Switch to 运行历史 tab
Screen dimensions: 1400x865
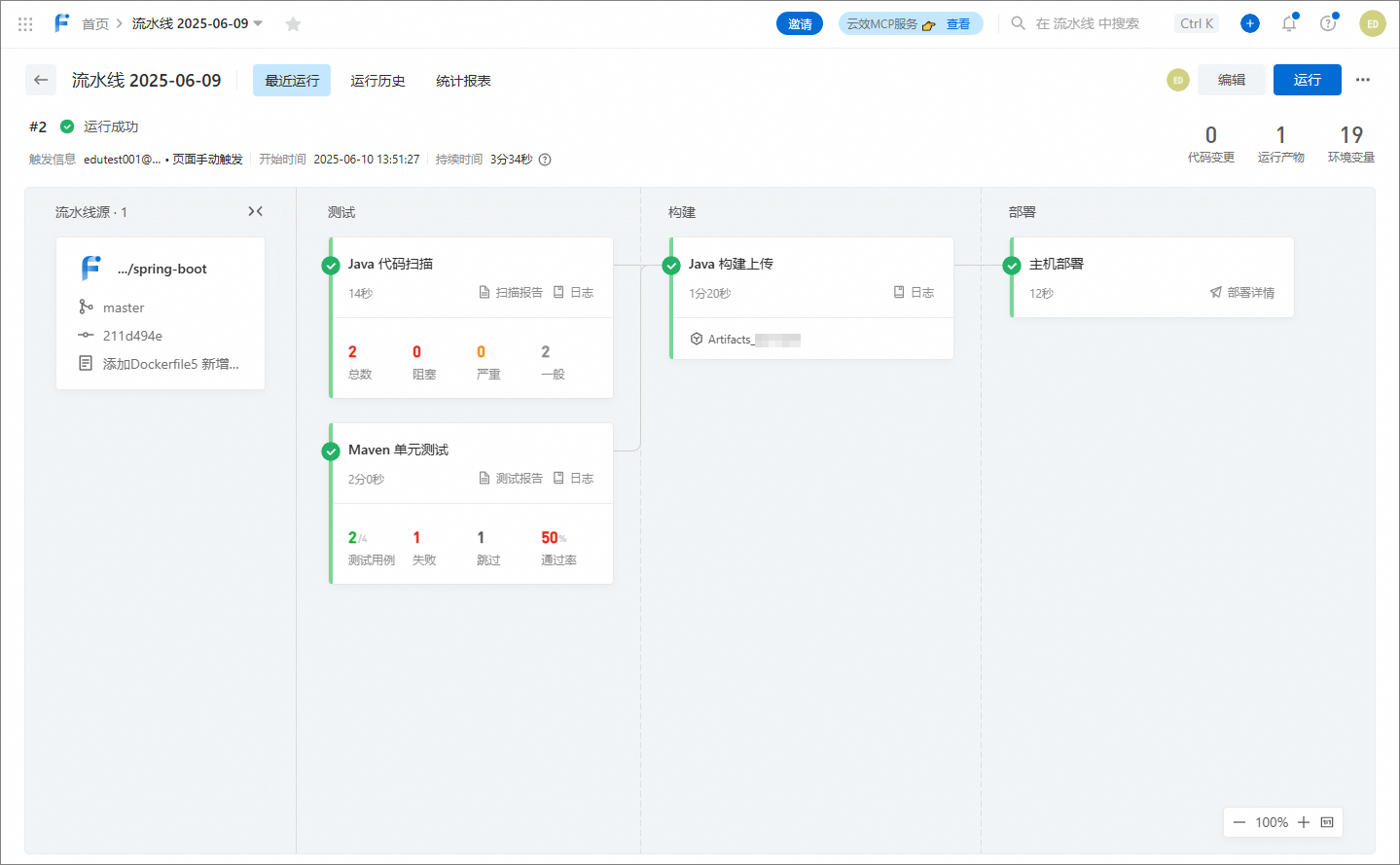377,81
